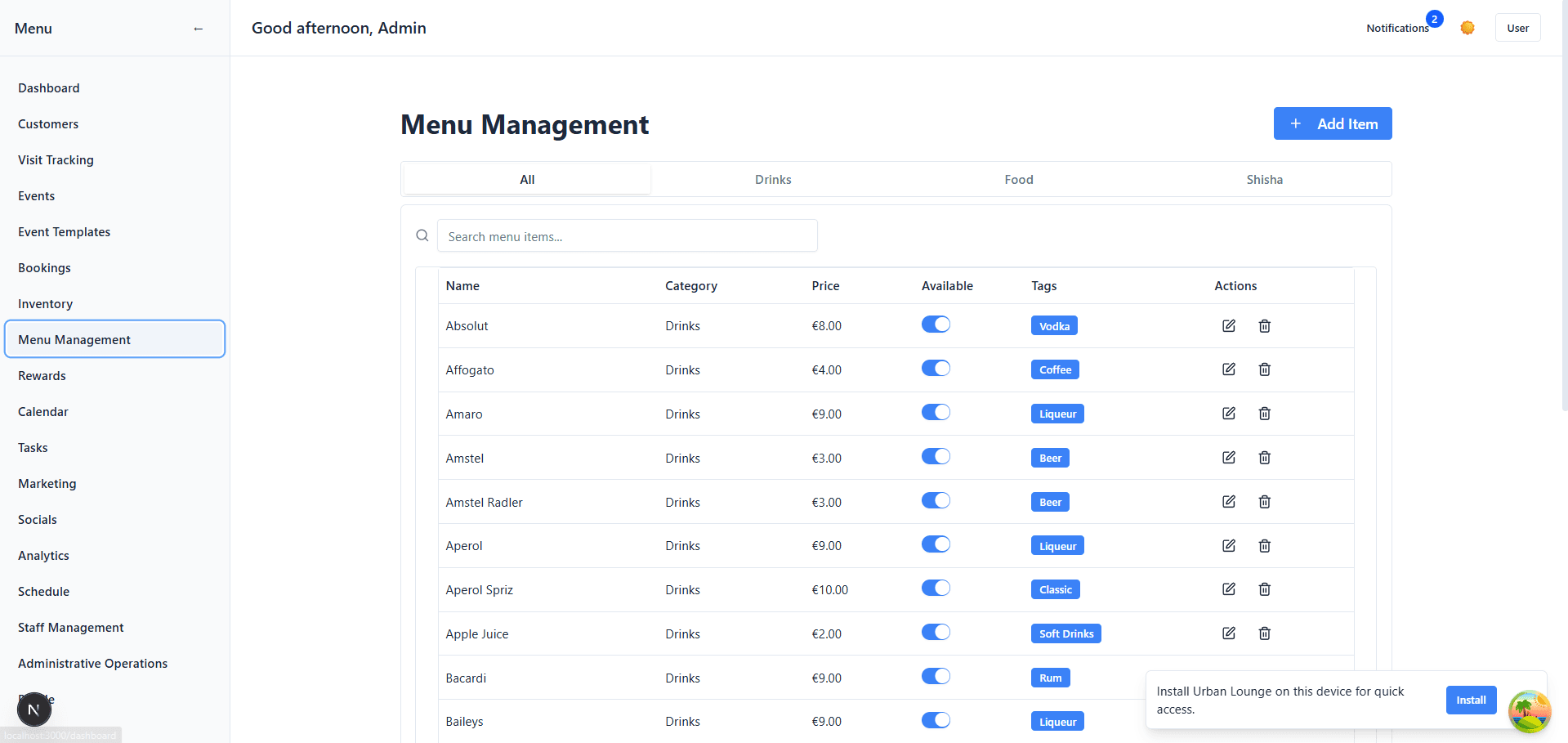Screen dimensions: 1568x743
Task: Open Schedule in the sidebar
Action: (114, 592)
